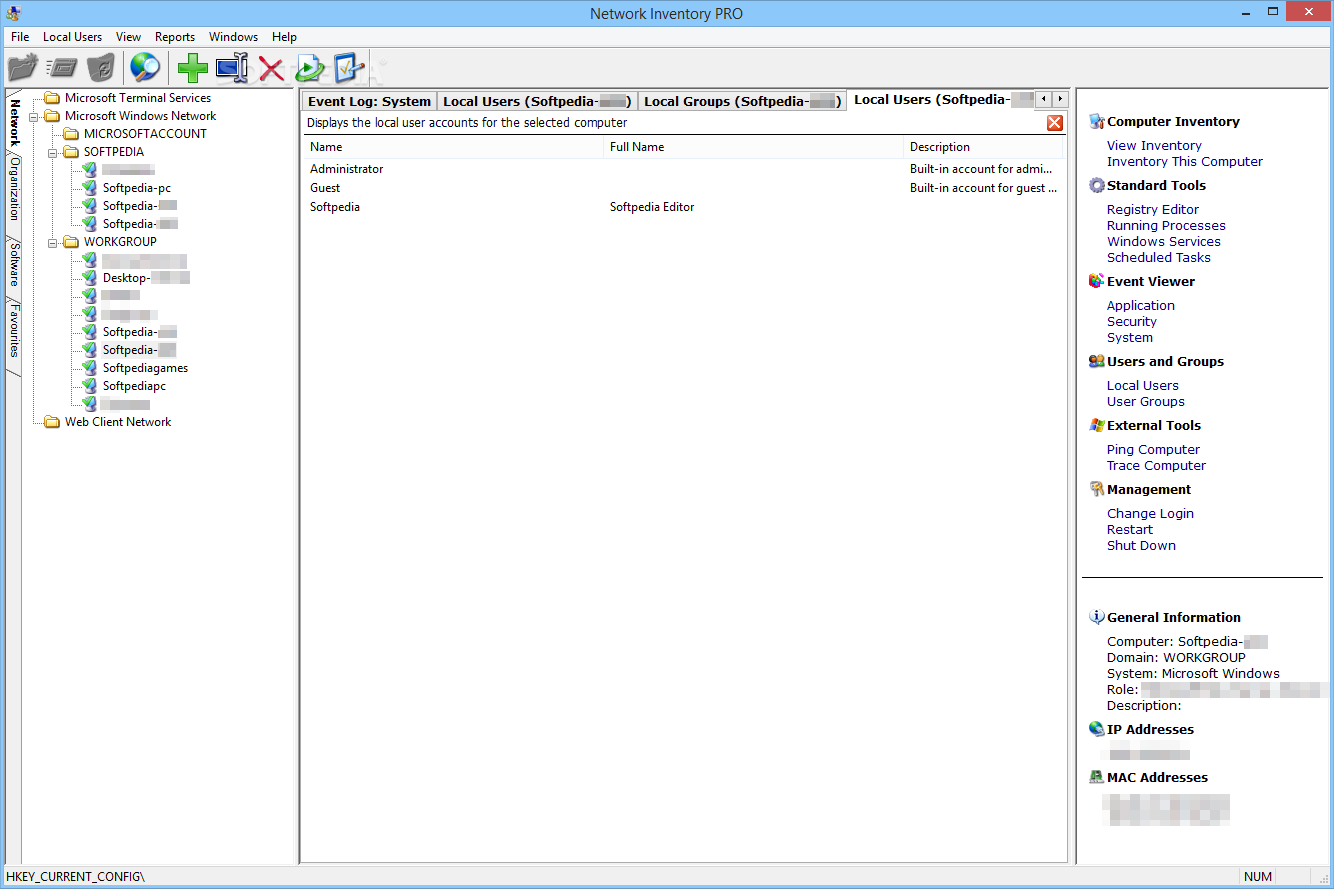Click the Shut Down link
The height and width of the screenshot is (889, 1334).
[1141, 545]
